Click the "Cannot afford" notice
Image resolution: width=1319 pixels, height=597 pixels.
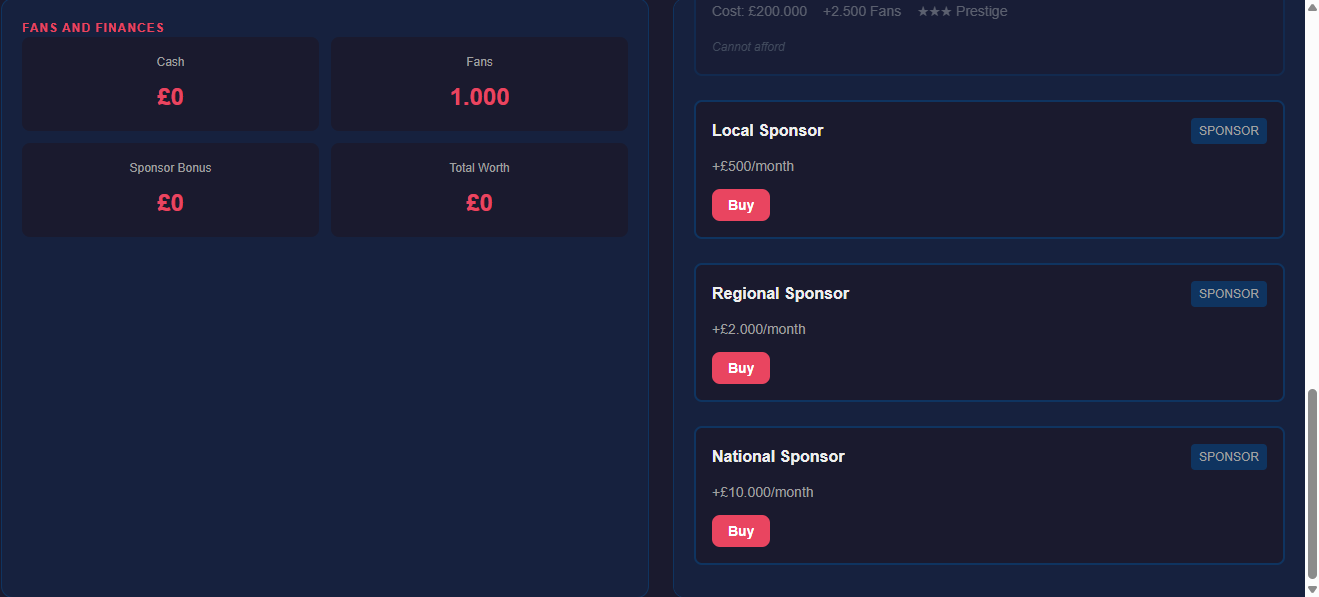click(748, 47)
